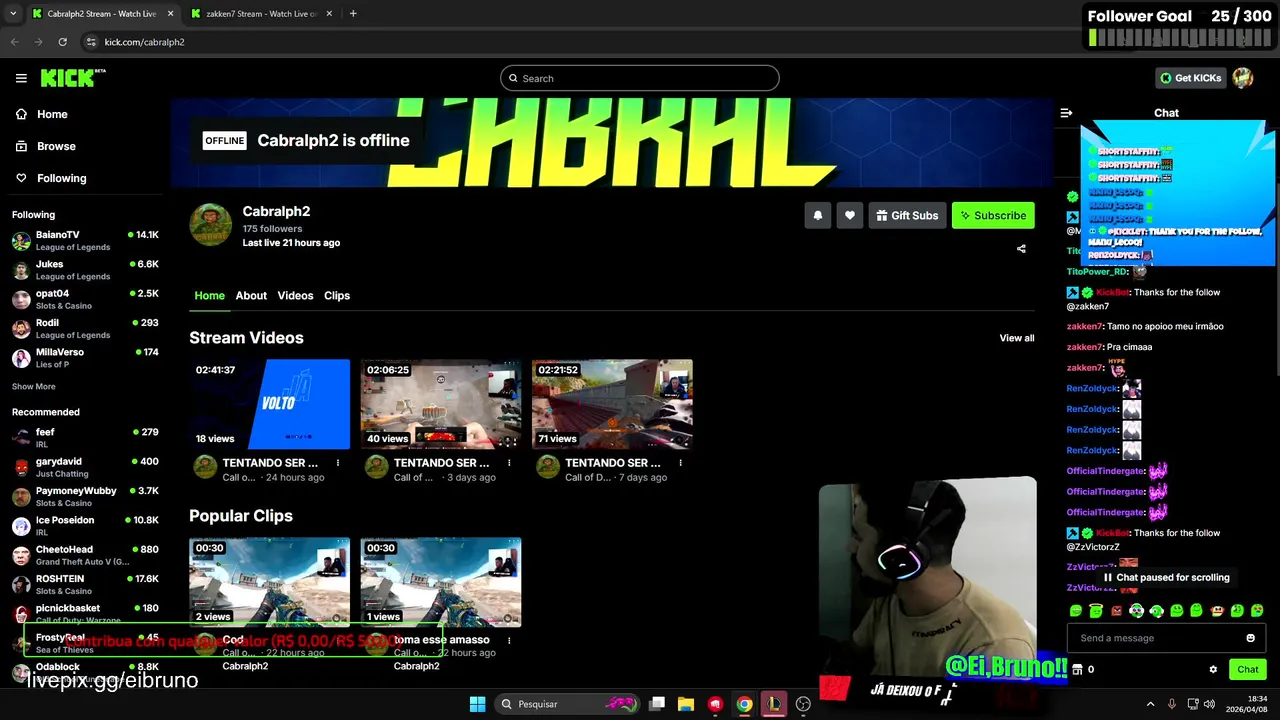Switch to the Videos tab
Viewport: 1280px width, 720px height.
[x=295, y=296]
